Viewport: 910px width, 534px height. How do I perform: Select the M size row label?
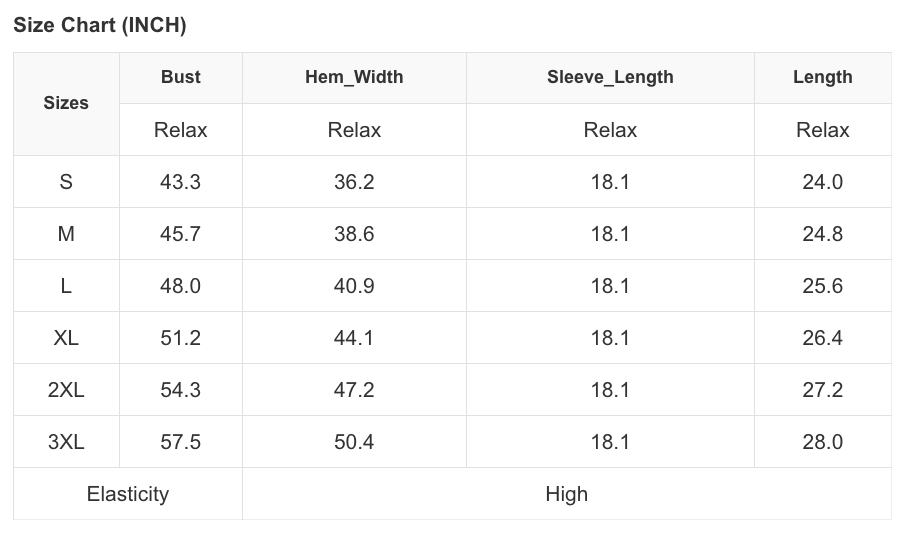(66, 234)
